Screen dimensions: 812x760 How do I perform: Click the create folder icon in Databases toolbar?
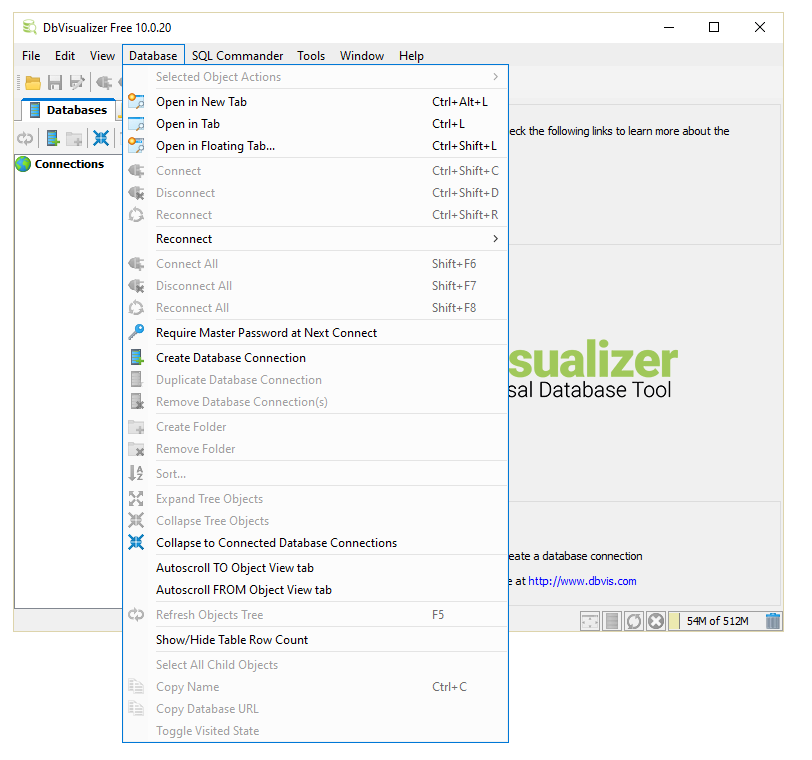tap(74, 138)
